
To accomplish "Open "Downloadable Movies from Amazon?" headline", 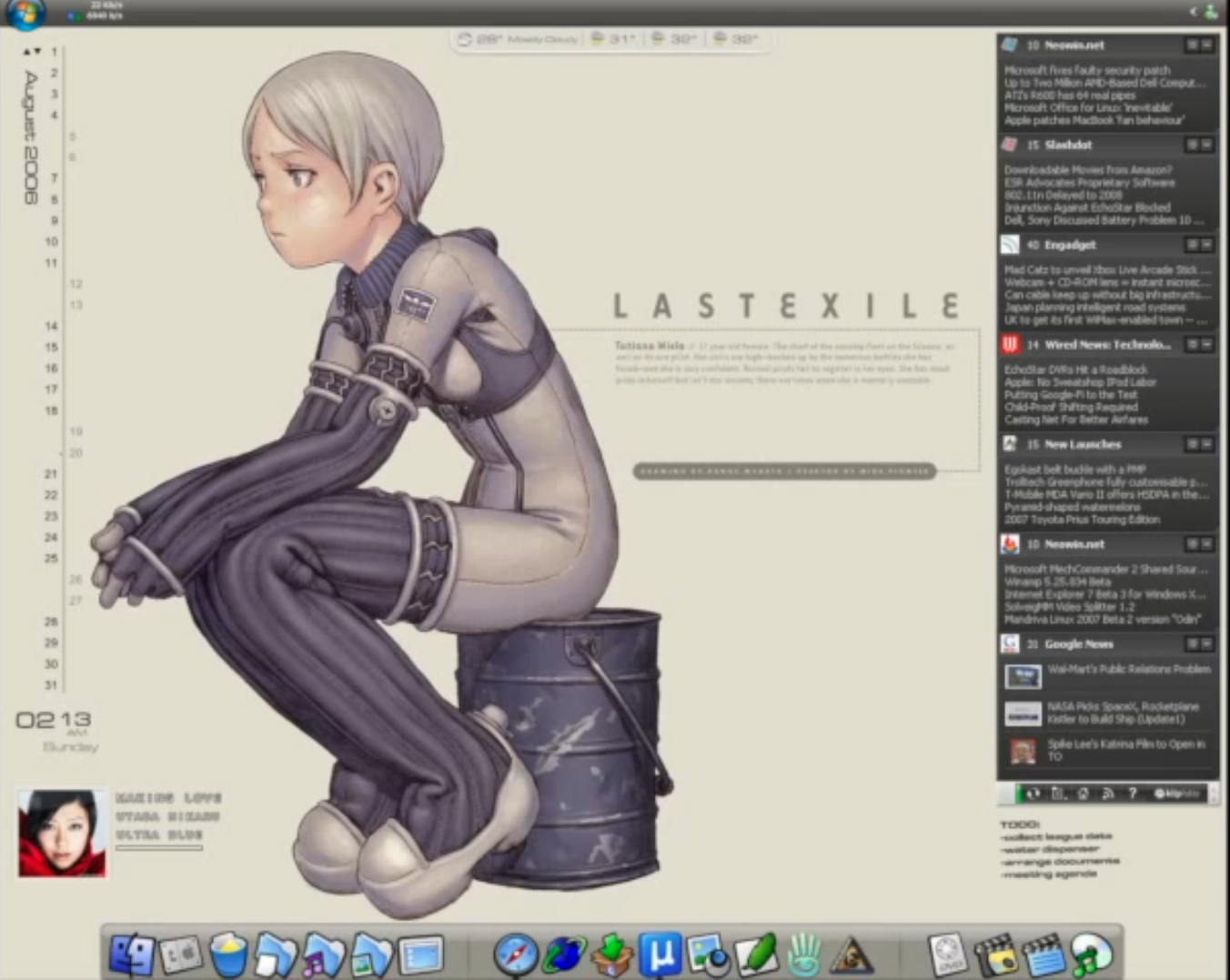I will (1088, 170).
